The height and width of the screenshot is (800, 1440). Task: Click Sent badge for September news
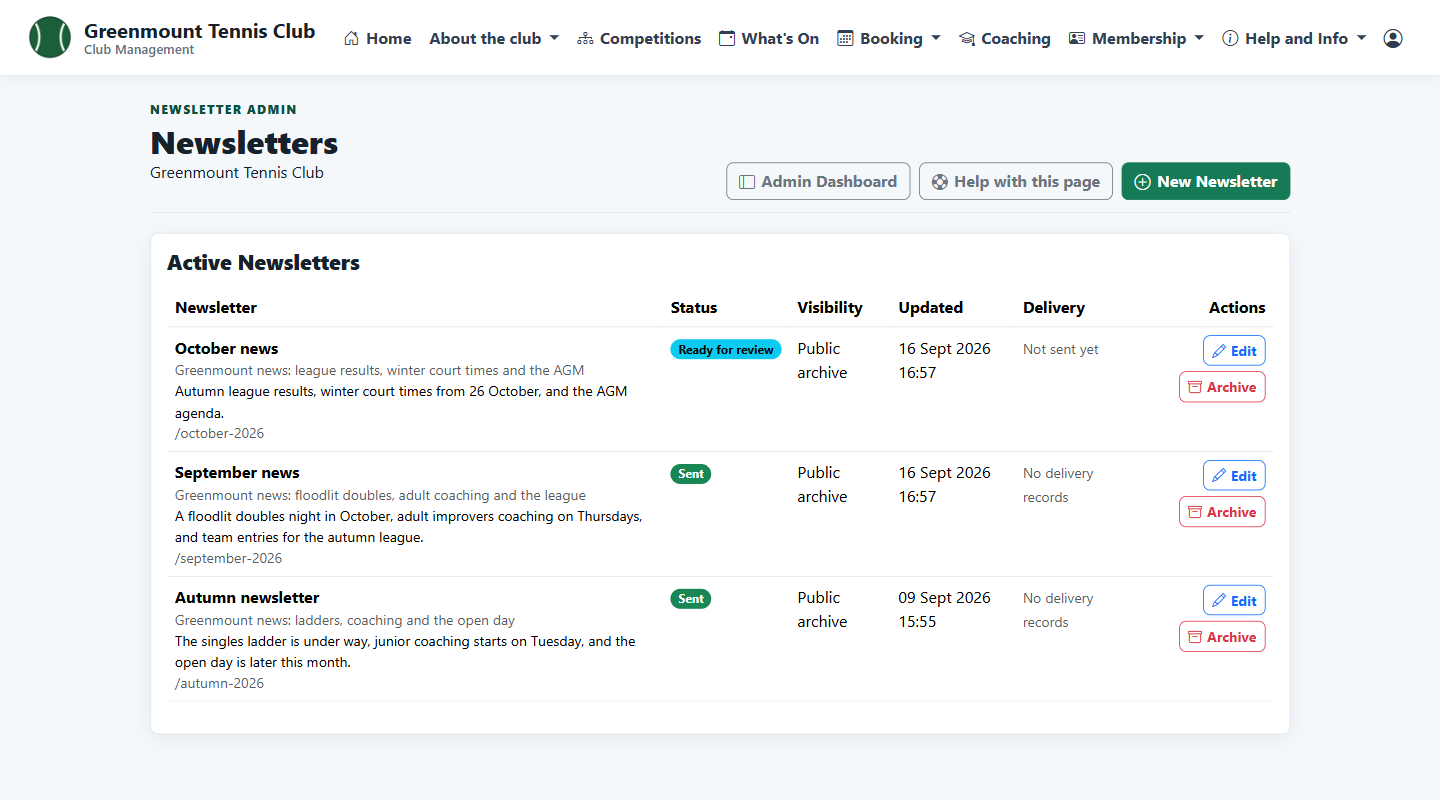click(x=691, y=474)
